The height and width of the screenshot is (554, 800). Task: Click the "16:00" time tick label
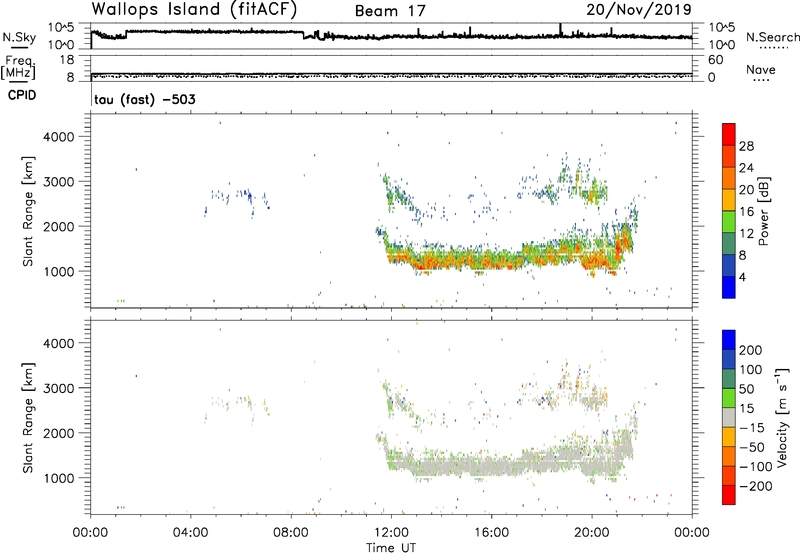point(491,533)
